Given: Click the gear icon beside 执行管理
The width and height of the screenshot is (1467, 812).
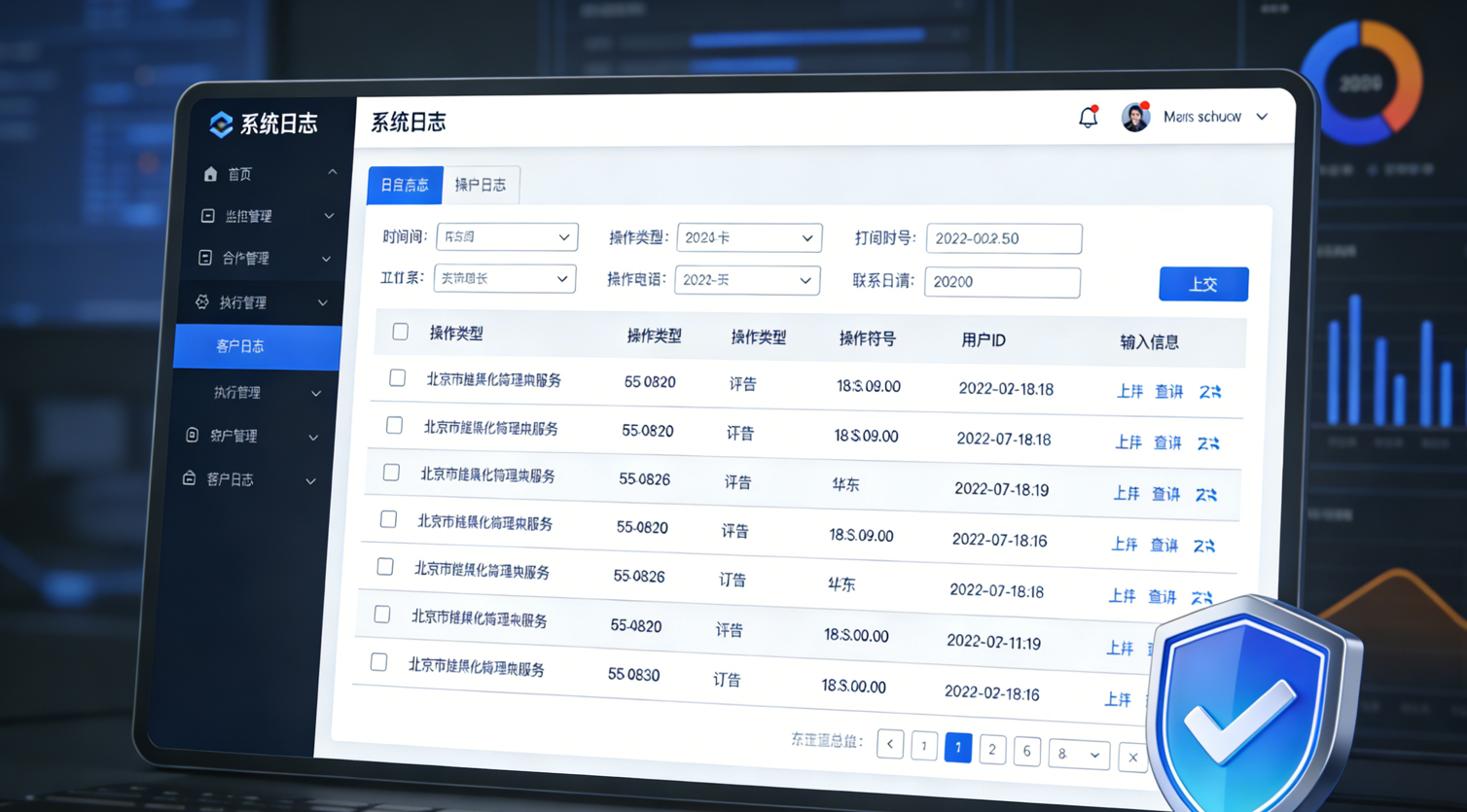Looking at the screenshot, I should [x=201, y=302].
